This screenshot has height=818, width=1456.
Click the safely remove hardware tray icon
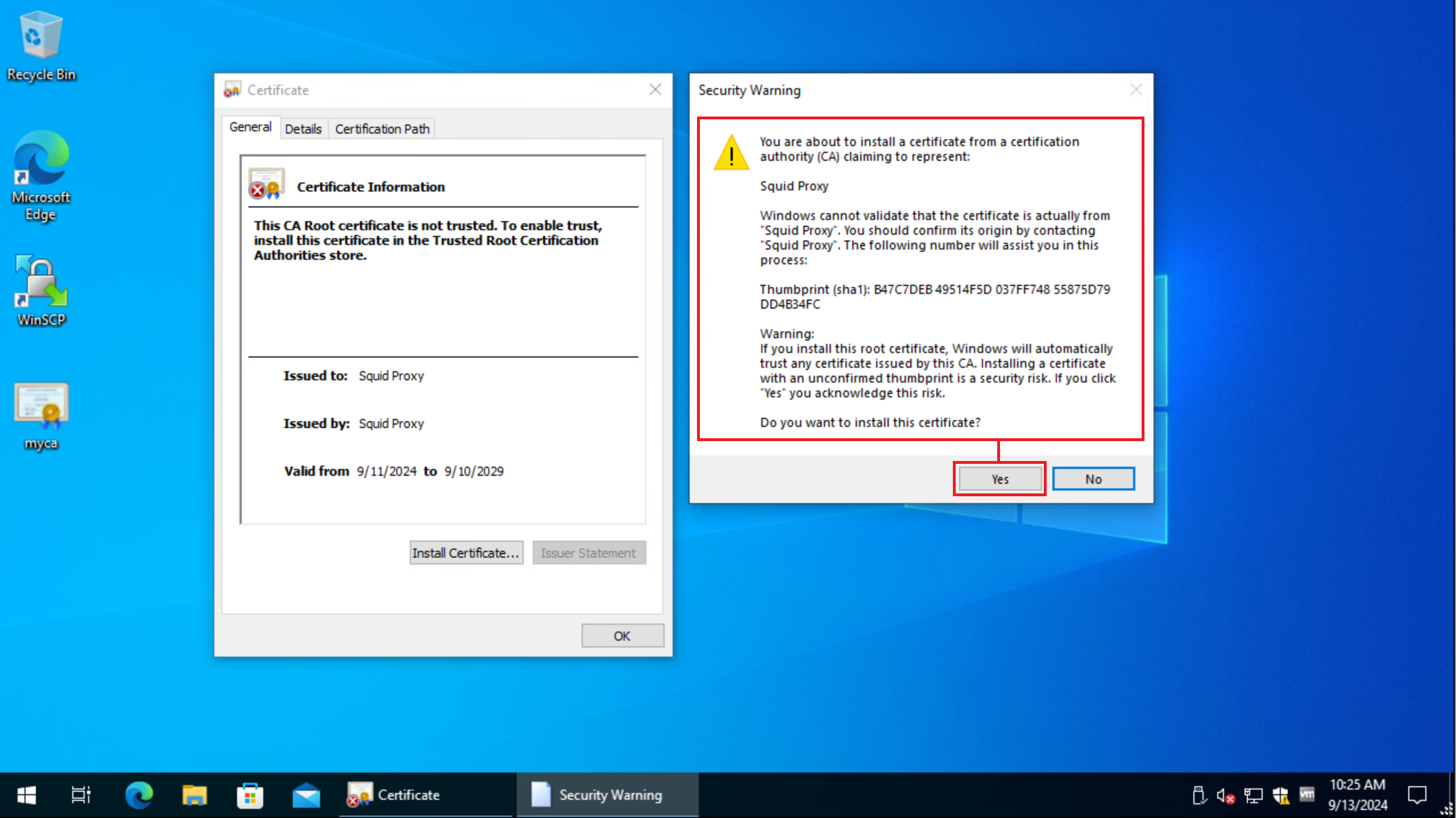(x=1198, y=795)
